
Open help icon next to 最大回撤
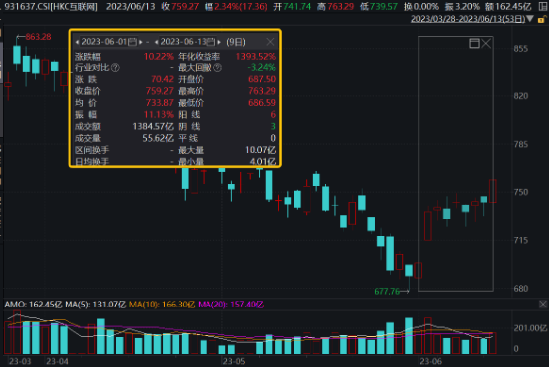pos(217,67)
